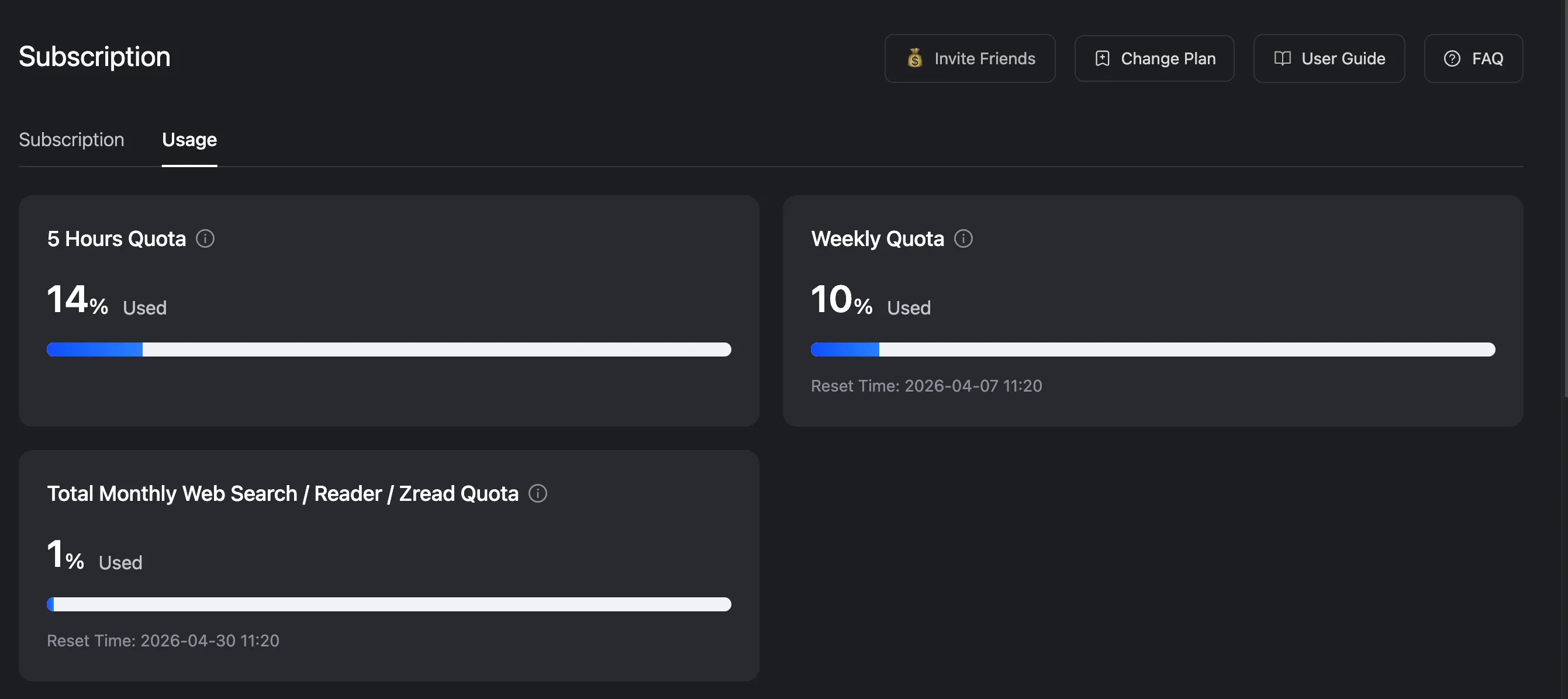Image resolution: width=1568 pixels, height=699 pixels.
Task: Switch to the Subscription tab
Action: pyautogui.click(x=71, y=140)
